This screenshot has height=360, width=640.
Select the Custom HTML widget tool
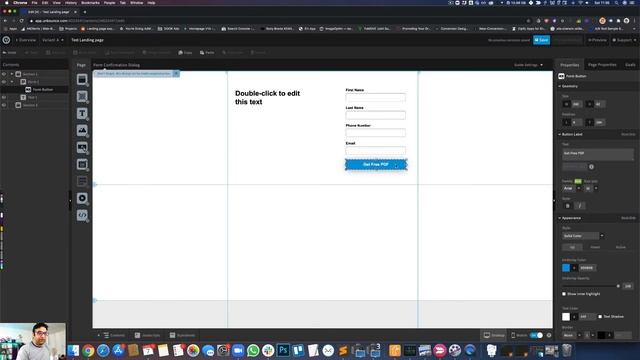point(82,215)
